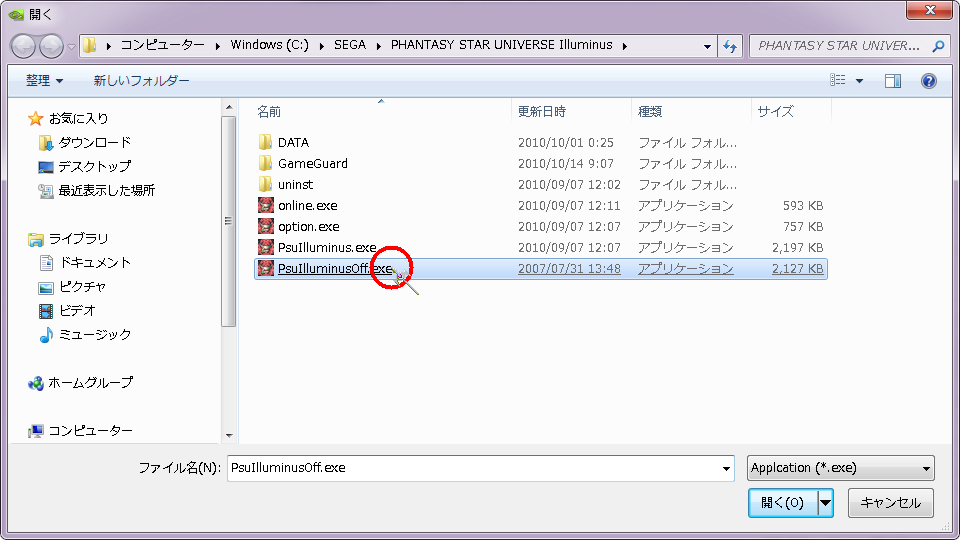
Task: Click the back navigation arrow
Action: [x=24, y=46]
